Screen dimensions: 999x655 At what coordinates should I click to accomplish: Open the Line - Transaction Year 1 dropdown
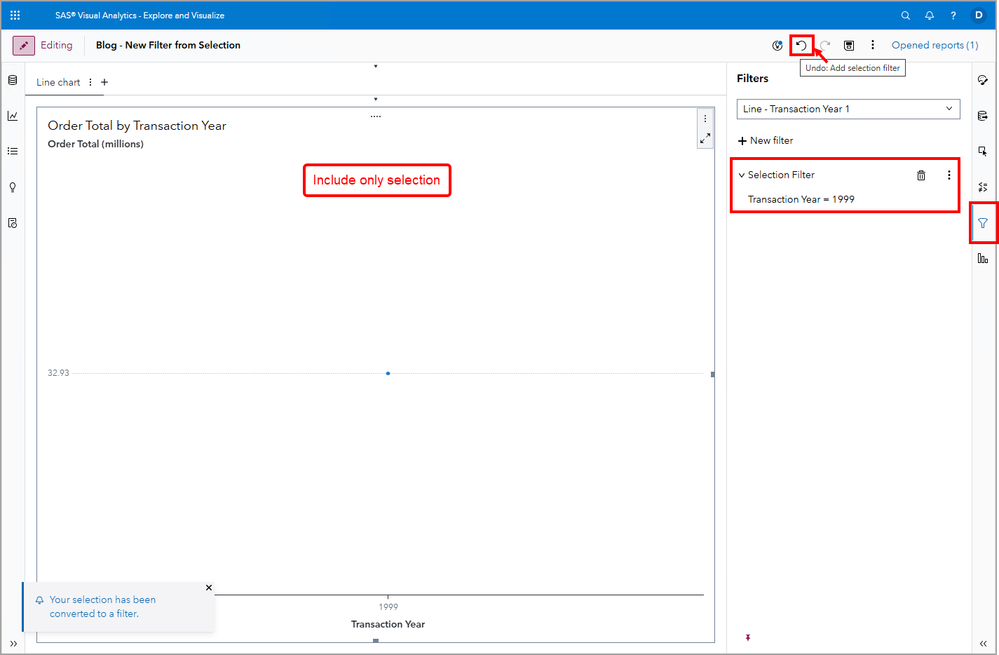click(x=848, y=109)
